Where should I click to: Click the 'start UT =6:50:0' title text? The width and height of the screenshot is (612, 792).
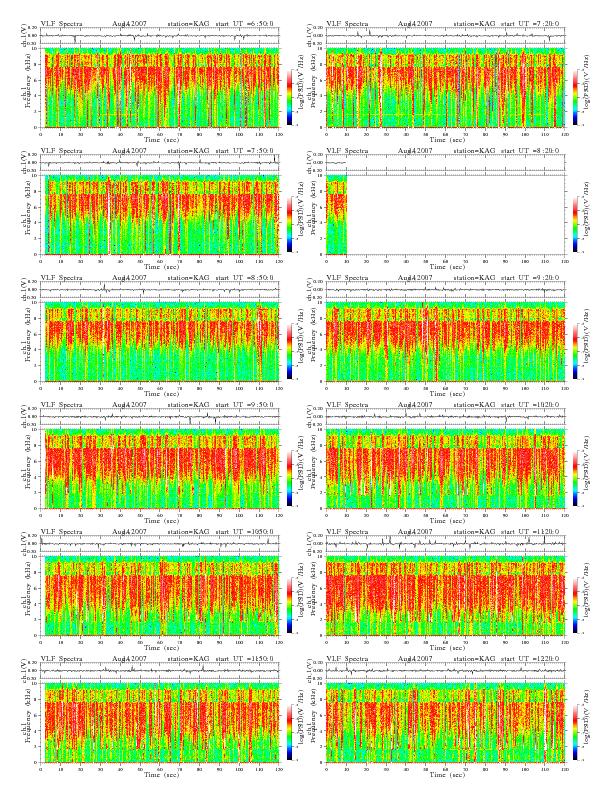pos(245,23)
